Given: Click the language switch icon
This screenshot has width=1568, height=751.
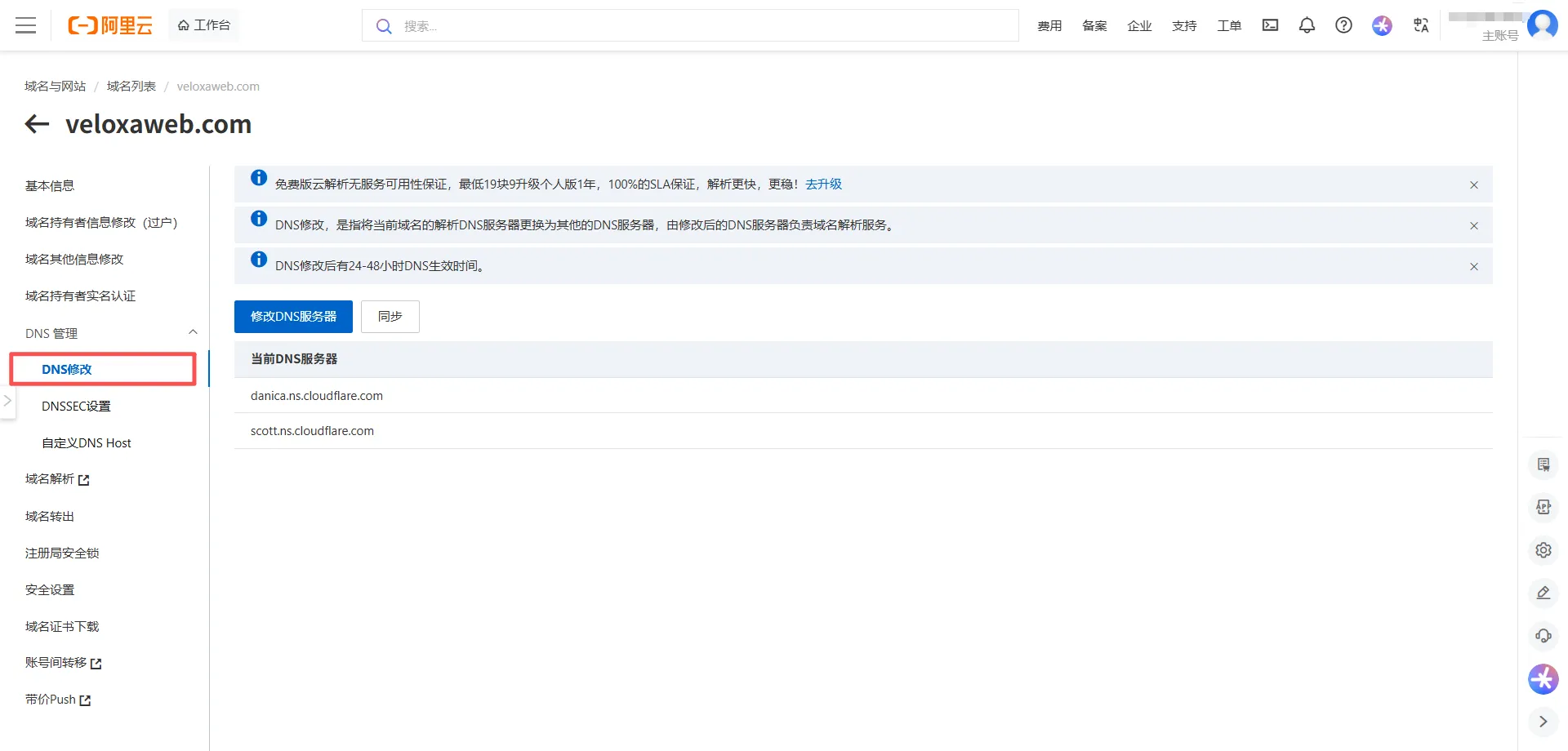Looking at the screenshot, I should (x=1421, y=25).
